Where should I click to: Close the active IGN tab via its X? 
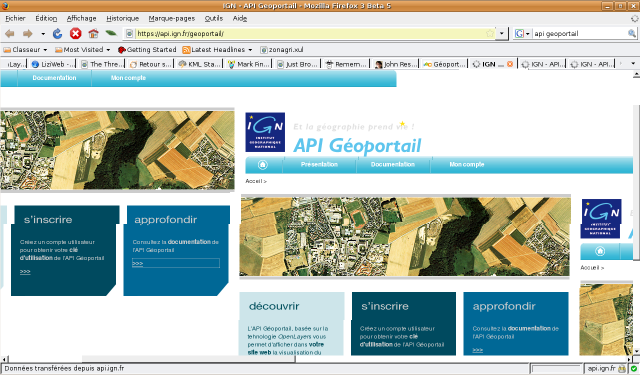click(x=510, y=64)
